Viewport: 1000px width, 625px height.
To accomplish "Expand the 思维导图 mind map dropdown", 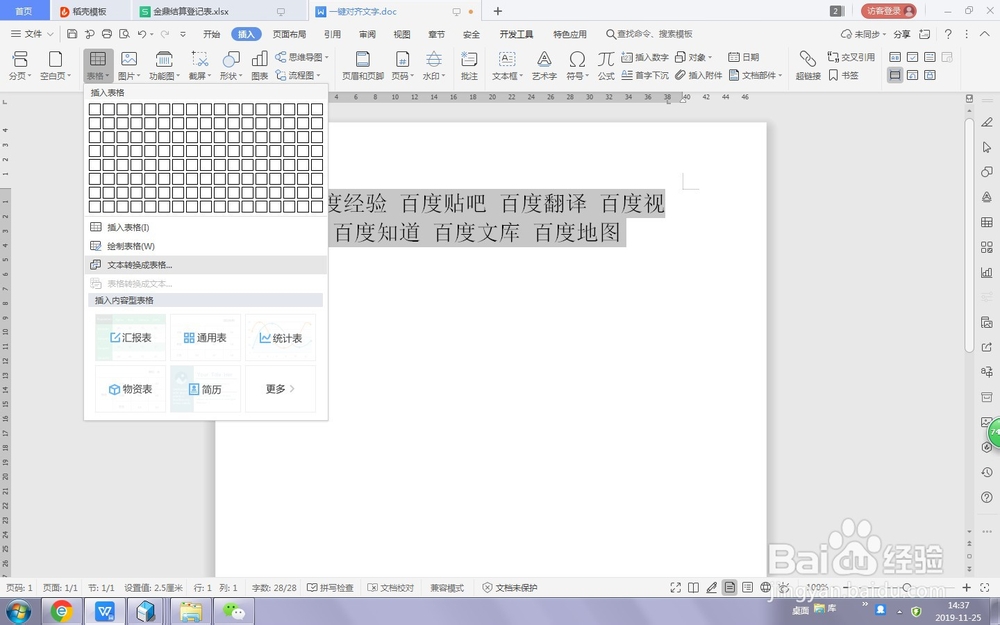I will 327,57.
